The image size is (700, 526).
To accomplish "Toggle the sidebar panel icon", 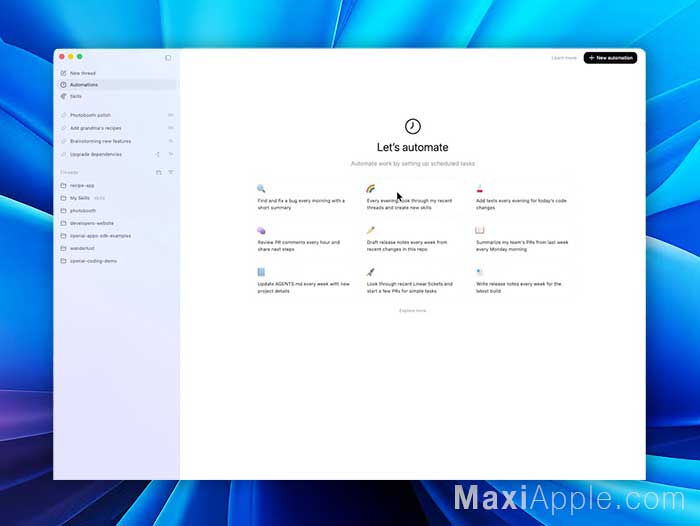I will [168, 58].
